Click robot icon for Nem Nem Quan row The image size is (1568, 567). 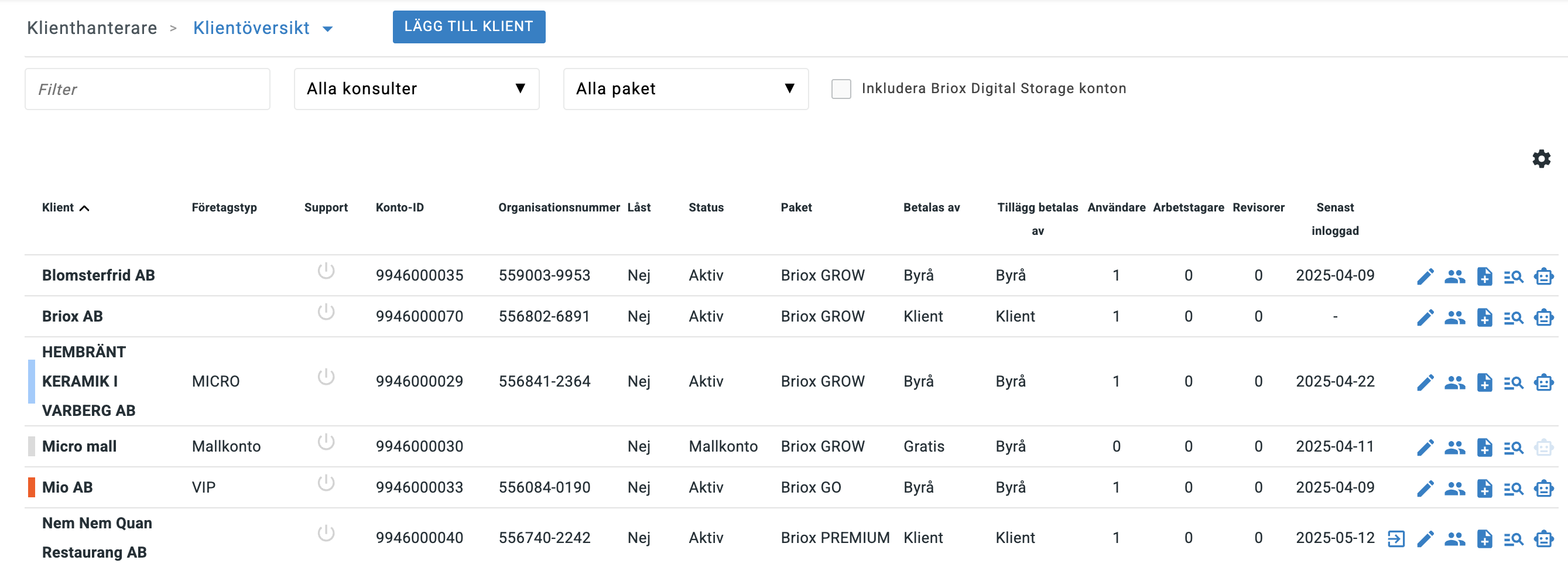pyautogui.click(x=1543, y=539)
